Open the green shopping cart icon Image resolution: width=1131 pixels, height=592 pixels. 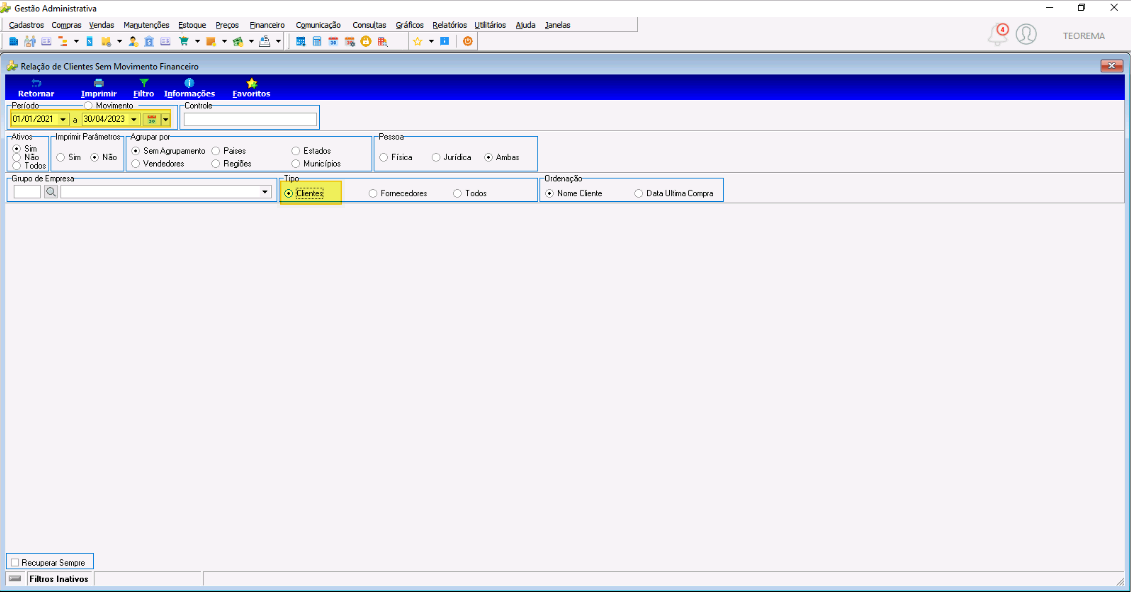tap(184, 41)
